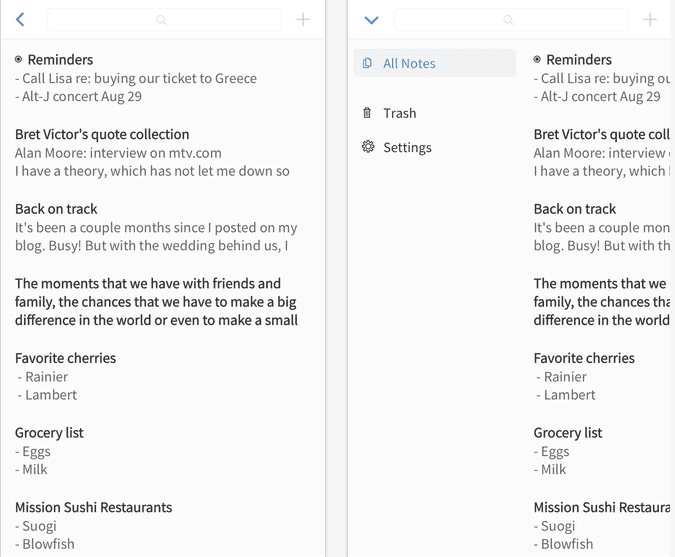Click the Settings gear icon
The width and height of the screenshot is (675, 557).
368,147
